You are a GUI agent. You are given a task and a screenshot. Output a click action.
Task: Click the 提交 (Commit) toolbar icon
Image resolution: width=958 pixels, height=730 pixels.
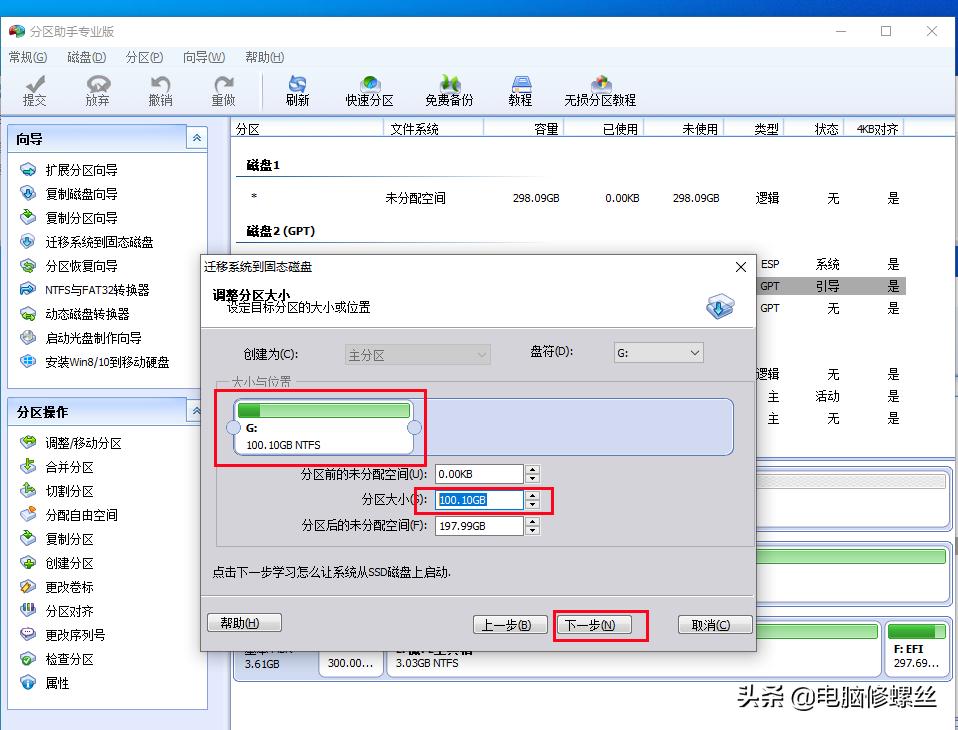(x=35, y=90)
